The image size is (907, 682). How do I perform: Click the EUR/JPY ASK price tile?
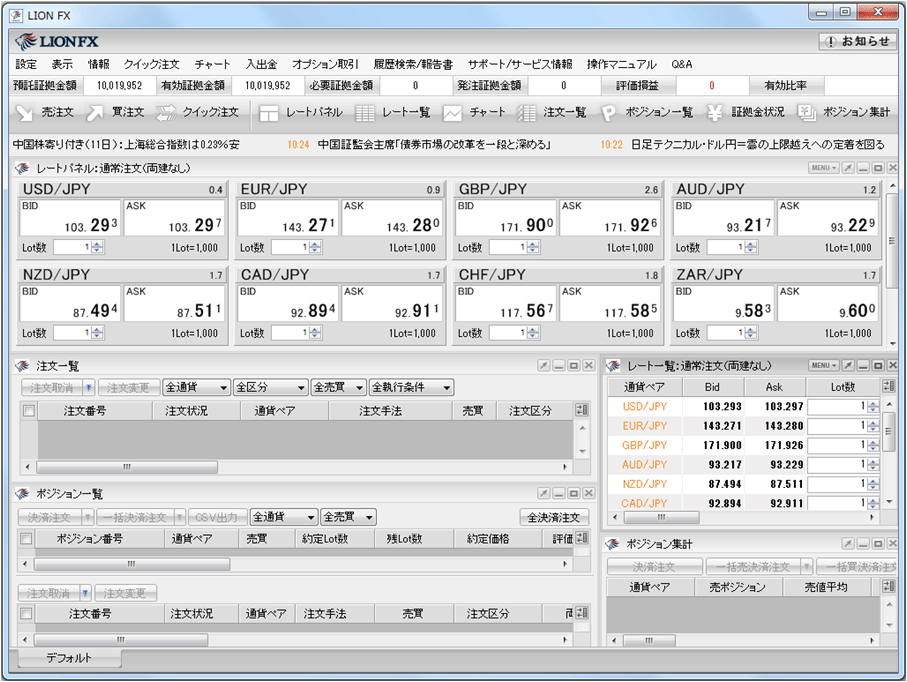(392, 218)
